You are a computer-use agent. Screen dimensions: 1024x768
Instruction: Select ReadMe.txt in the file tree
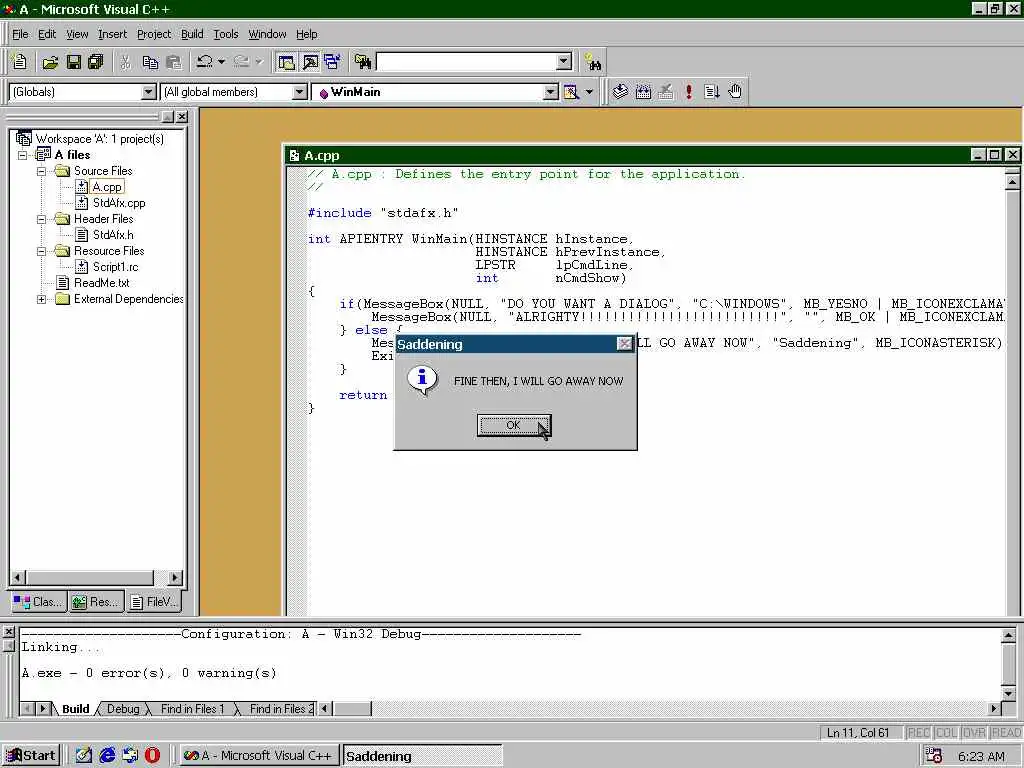[101, 283]
